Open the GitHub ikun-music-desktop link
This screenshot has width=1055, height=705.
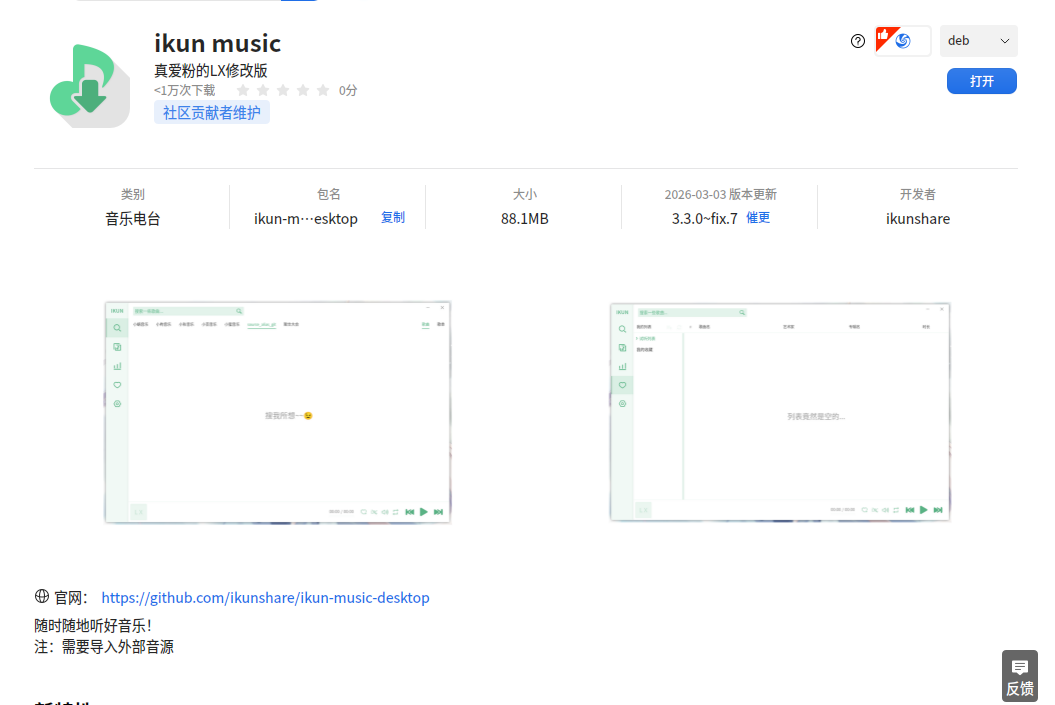pos(265,597)
